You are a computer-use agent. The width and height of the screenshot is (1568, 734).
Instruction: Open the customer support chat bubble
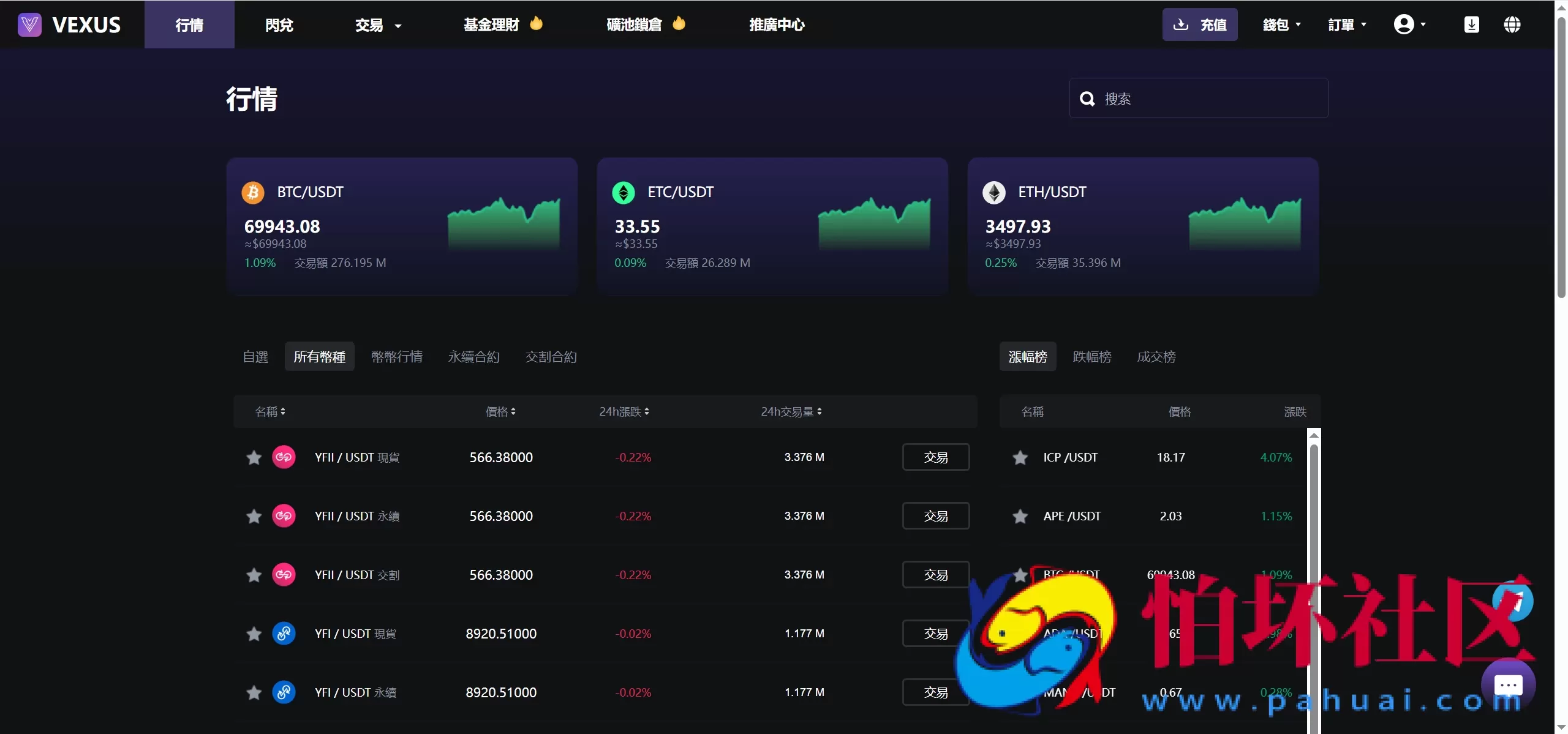pyautogui.click(x=1509, y=685)
